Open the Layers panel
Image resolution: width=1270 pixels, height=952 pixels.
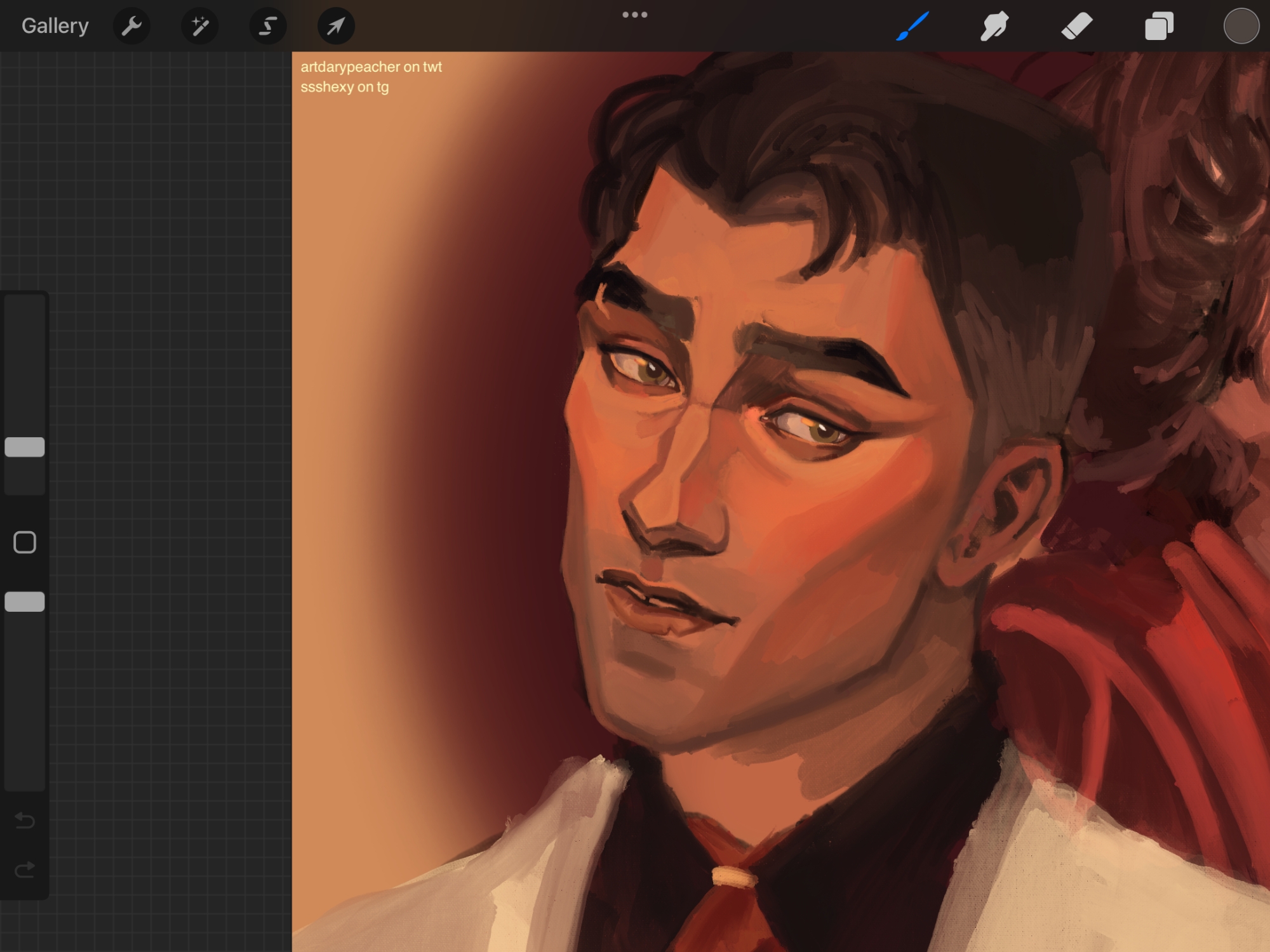[x=1159, y=26]
